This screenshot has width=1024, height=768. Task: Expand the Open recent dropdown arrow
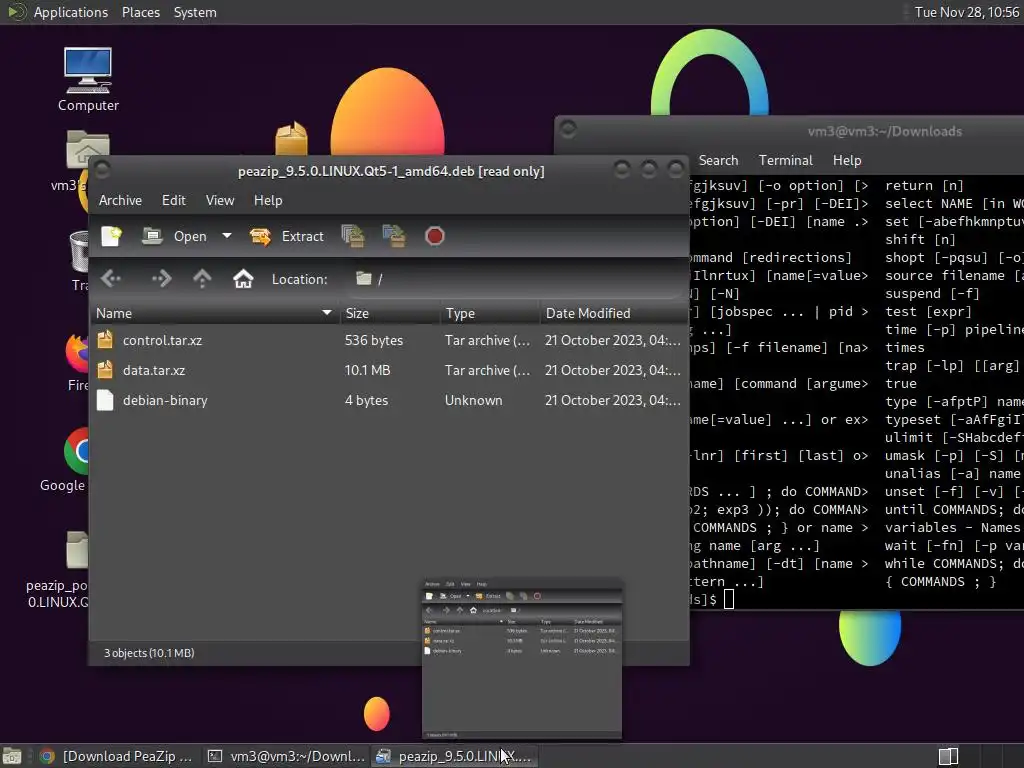(227, 236)
